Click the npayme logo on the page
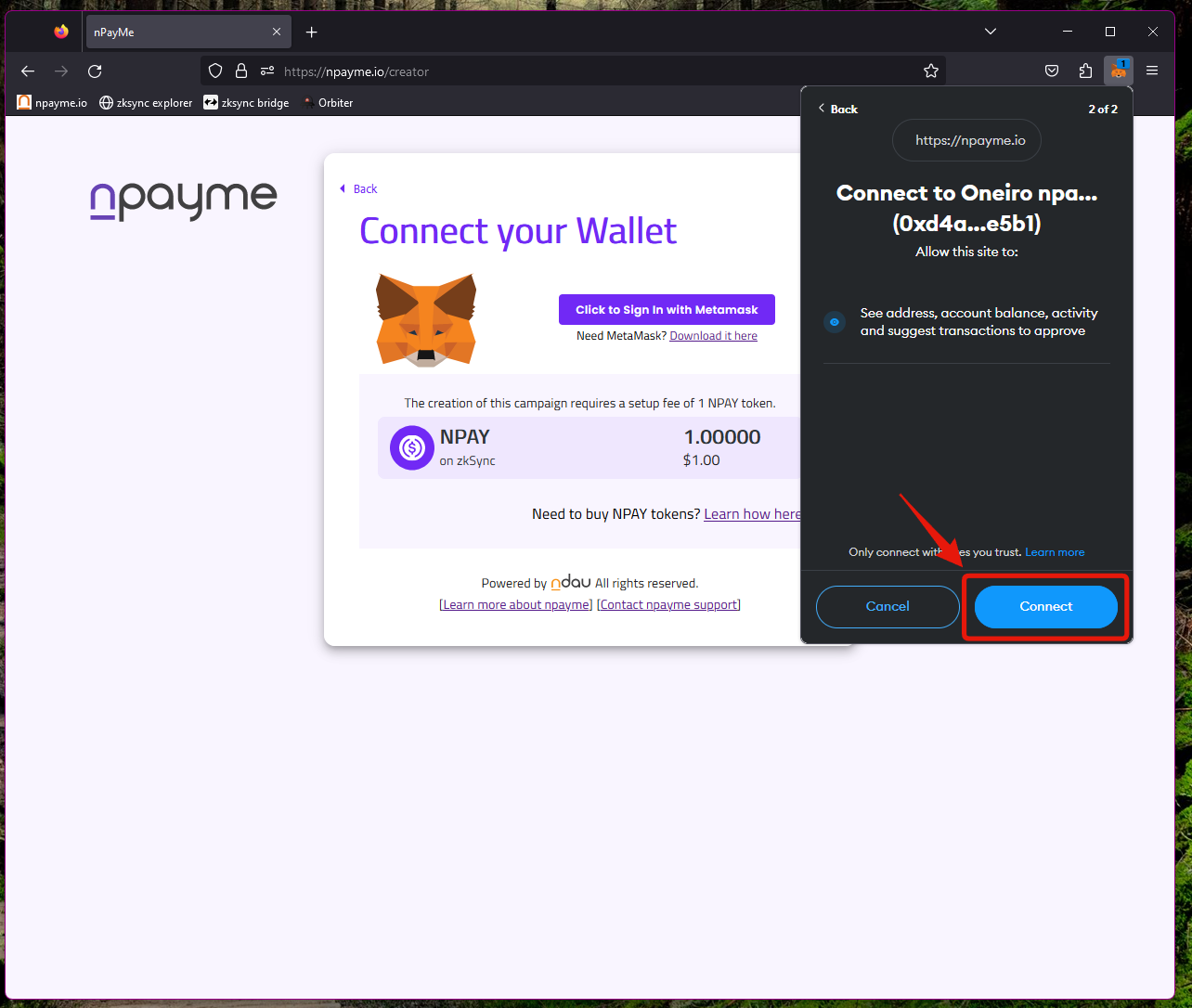Image resolution: width=1192 pixels, height=1008 pixels. tap(184, 200)
